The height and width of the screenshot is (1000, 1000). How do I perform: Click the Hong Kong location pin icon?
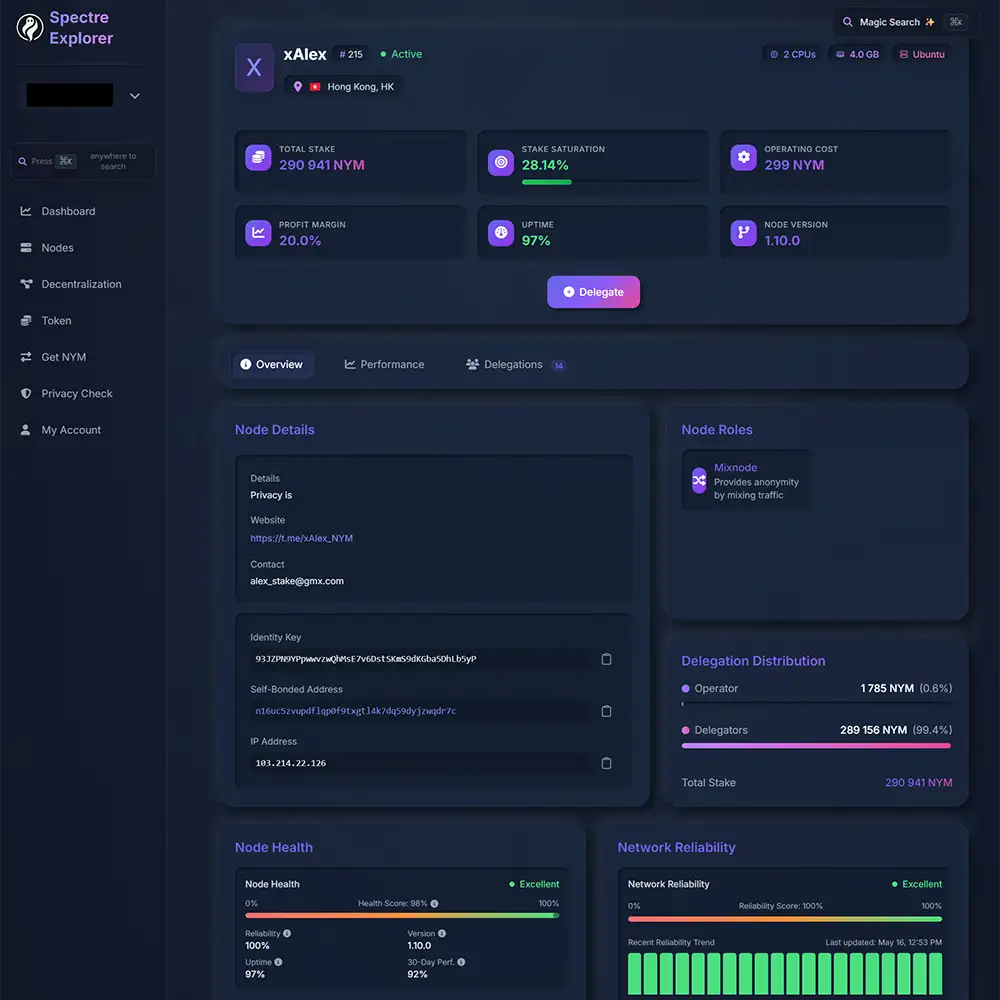298,87
